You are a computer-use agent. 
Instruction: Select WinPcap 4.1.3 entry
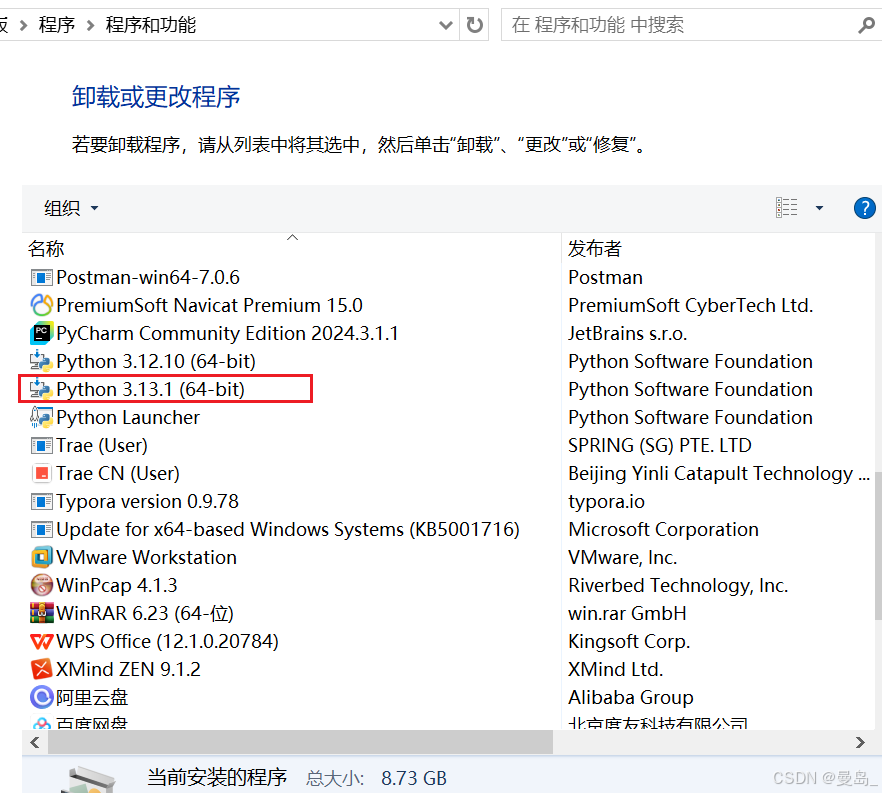116,585
